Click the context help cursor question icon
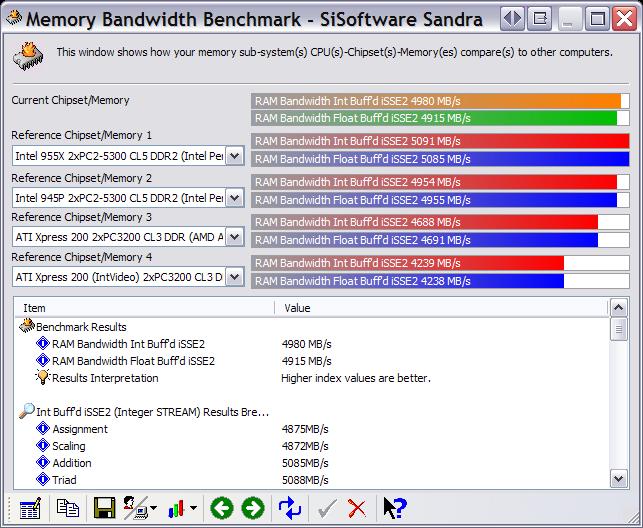 (394, 508)
